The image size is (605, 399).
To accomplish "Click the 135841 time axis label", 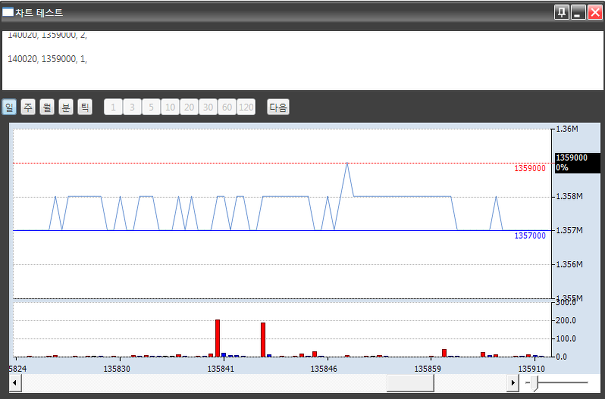I will tap(221, 369).
